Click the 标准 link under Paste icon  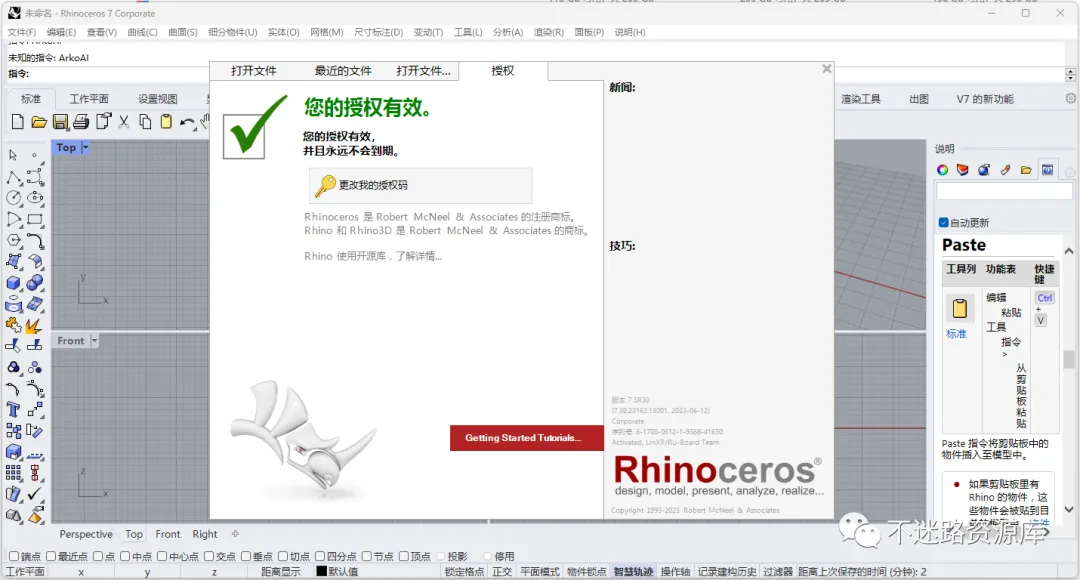[956, 334]
